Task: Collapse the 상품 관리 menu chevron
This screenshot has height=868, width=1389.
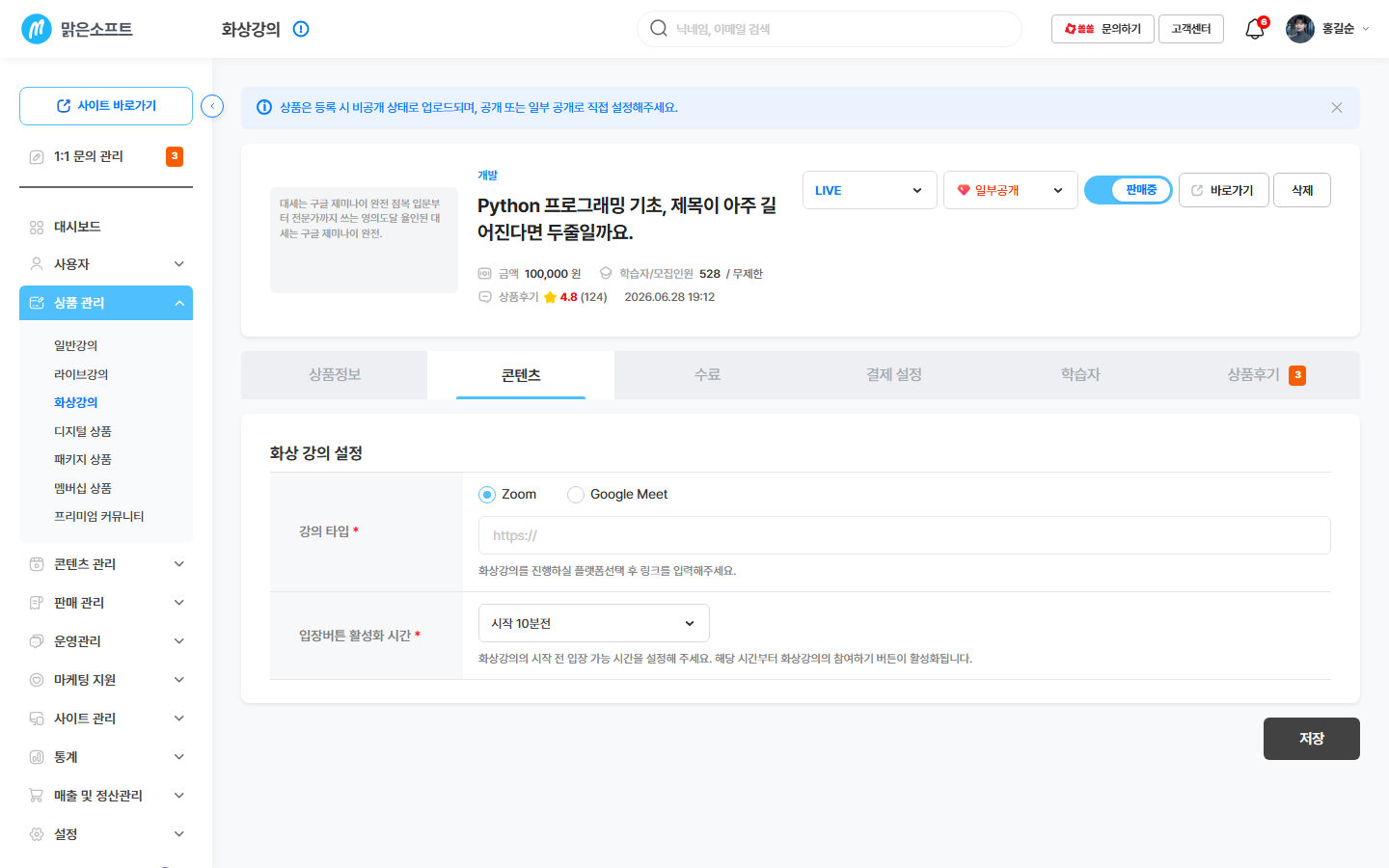Action: 179,303
